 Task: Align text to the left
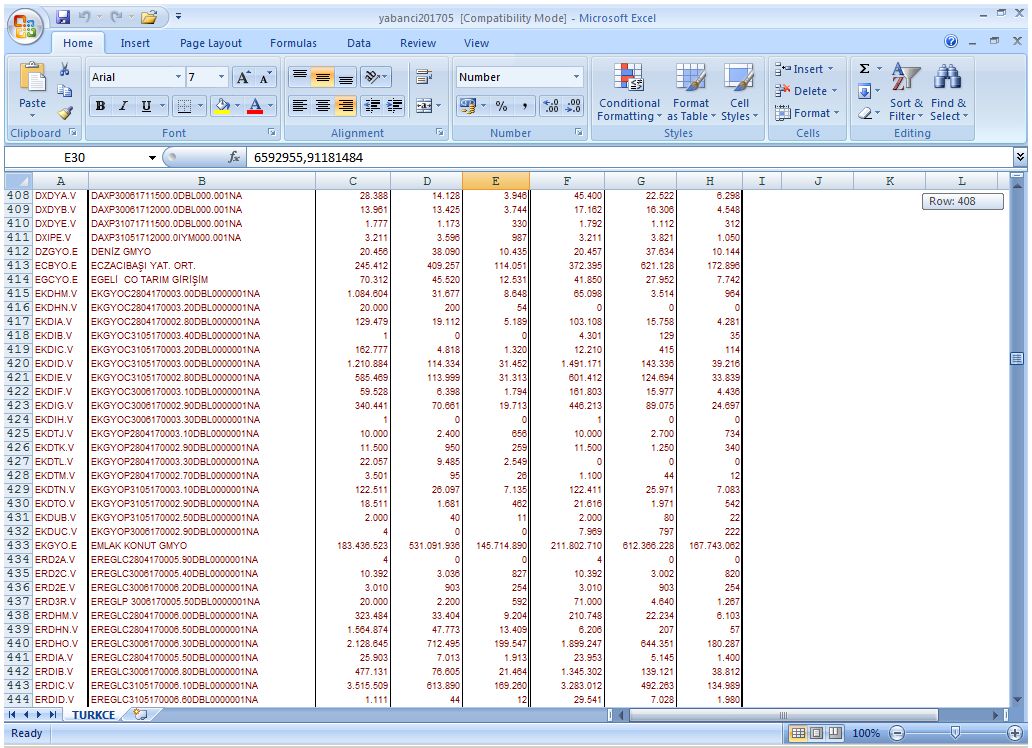(299, 106)
